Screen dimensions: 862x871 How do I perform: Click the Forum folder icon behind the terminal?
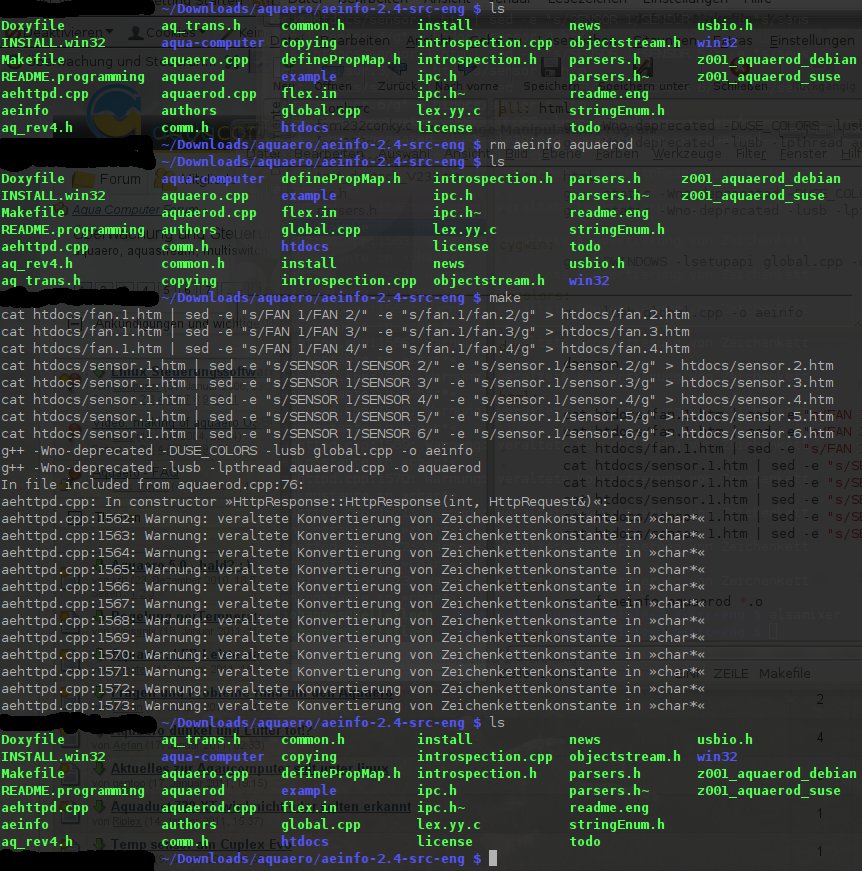point(86,179)
